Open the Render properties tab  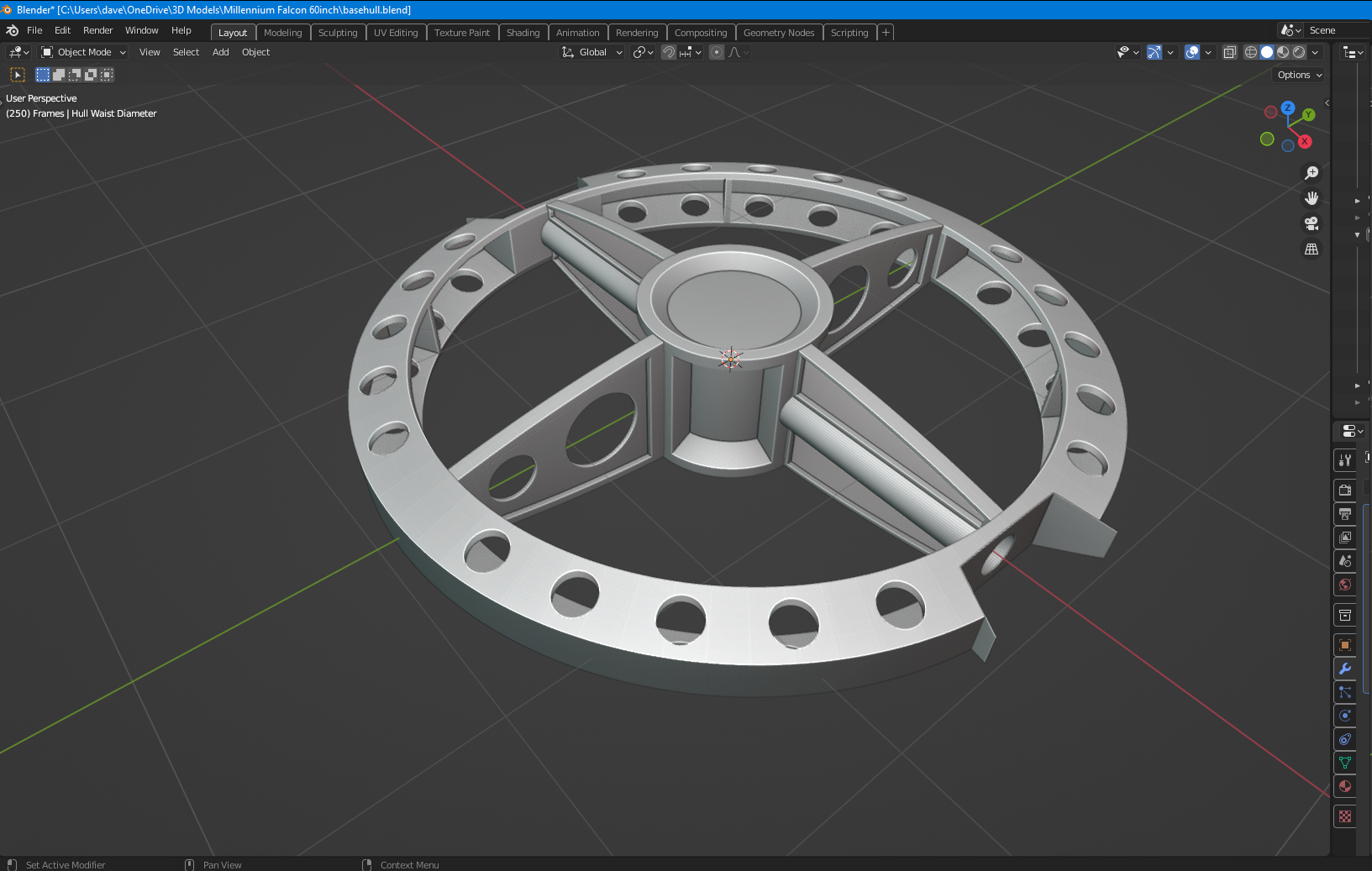point(1345,490)
